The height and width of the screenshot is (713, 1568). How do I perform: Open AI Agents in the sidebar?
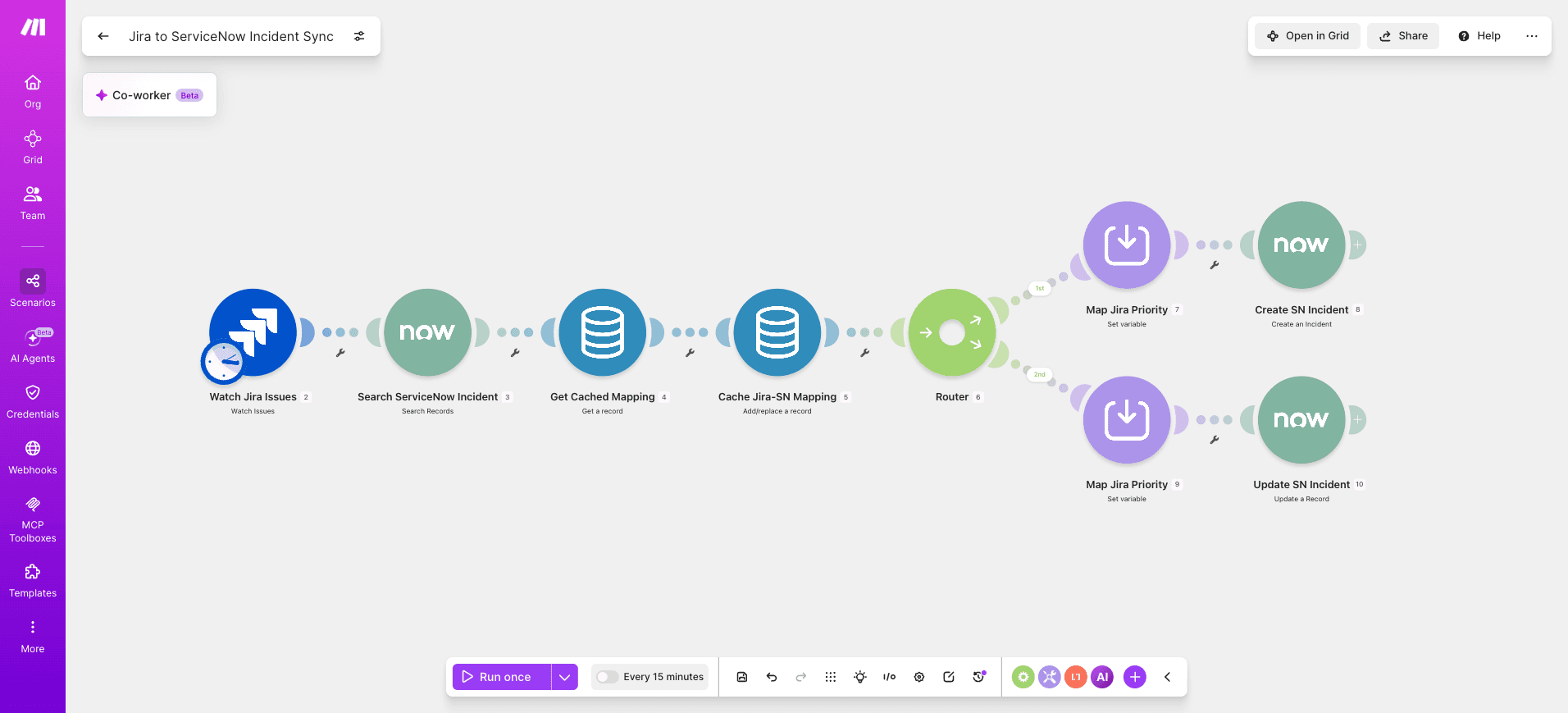(33, 345)
